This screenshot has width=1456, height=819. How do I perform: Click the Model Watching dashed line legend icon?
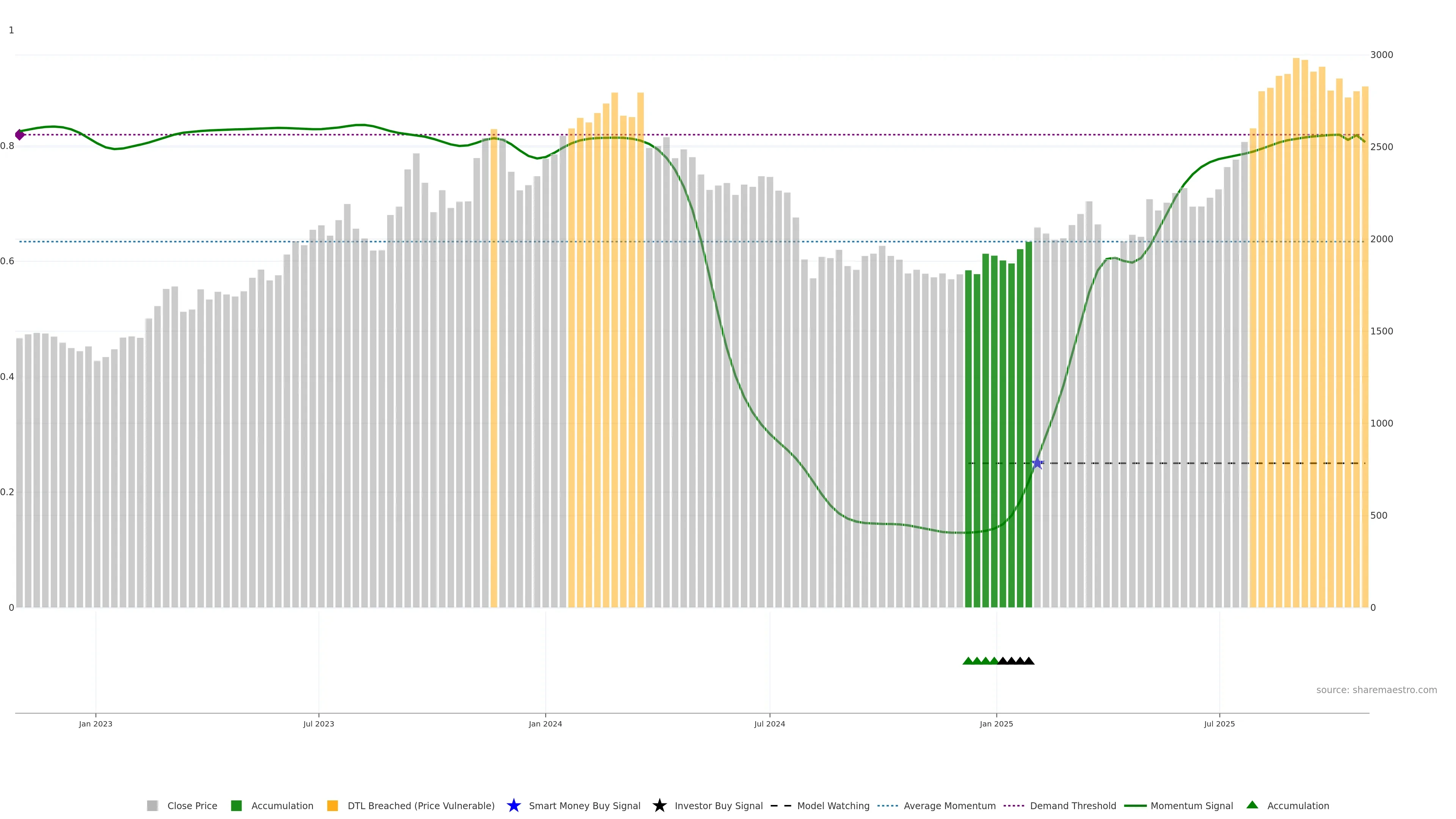[781, 805]
